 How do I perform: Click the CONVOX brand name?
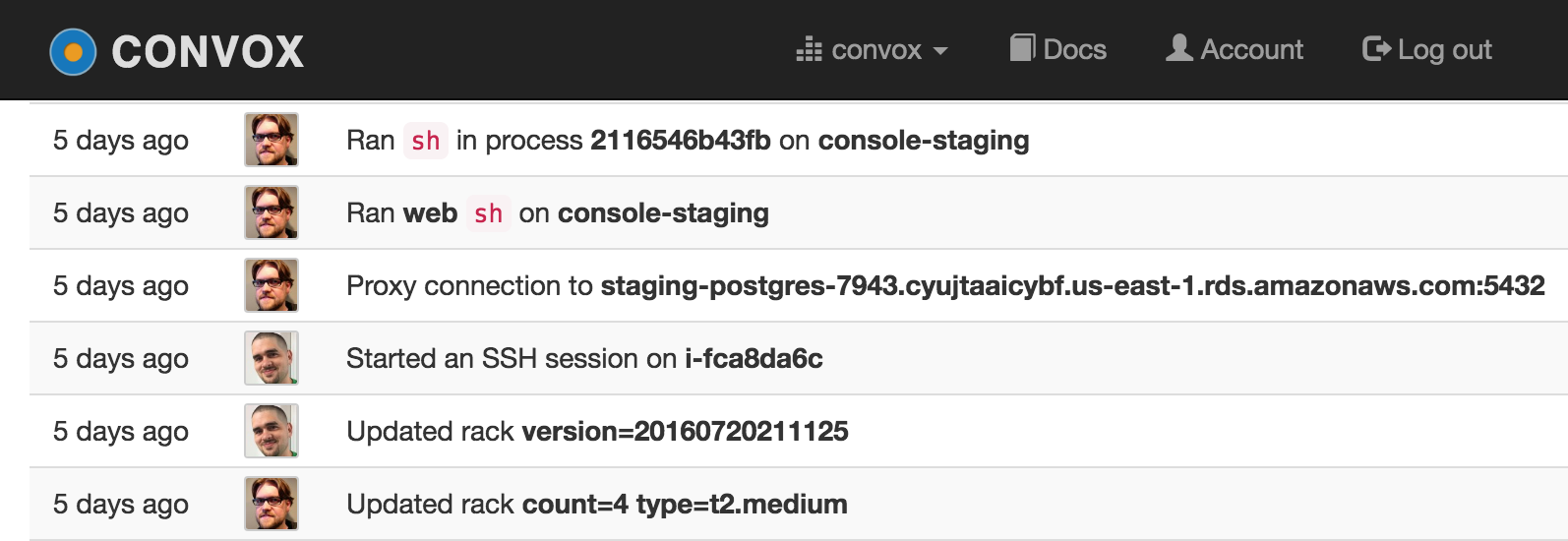pos(208,52)
